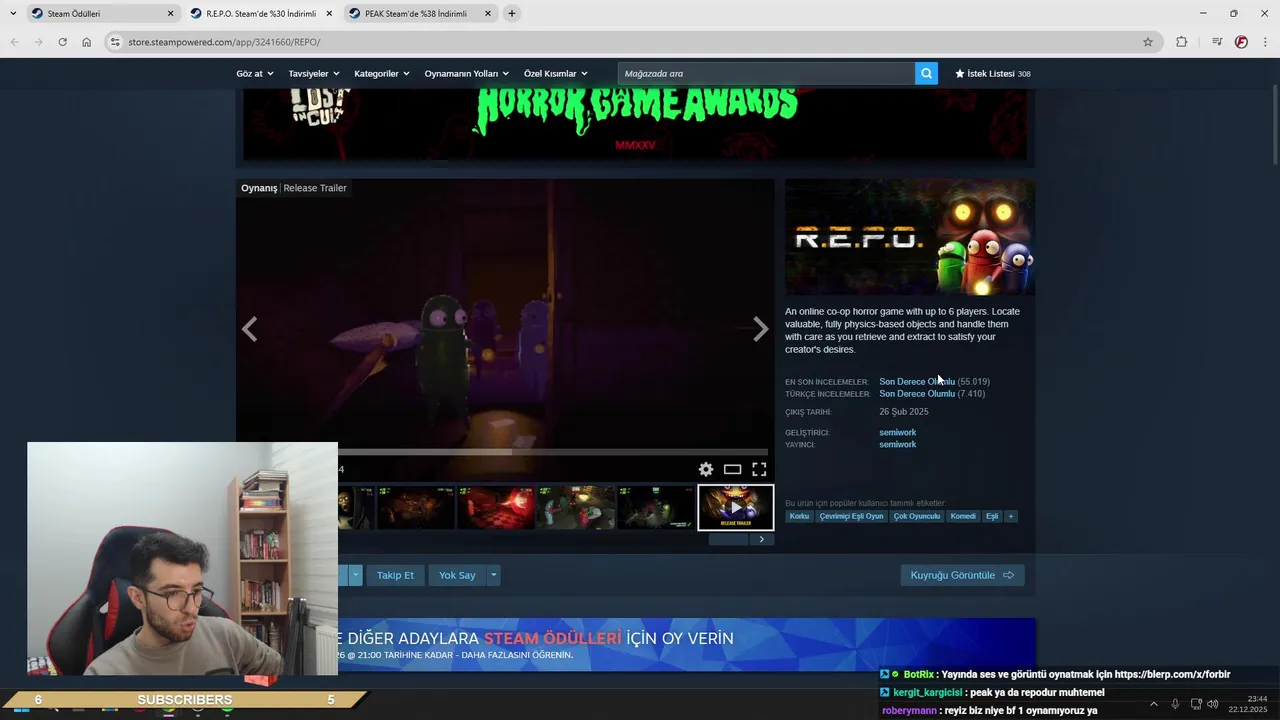This screenshot has width=1280, height=720.
Task: Select the Eşli tag
Action: pyautogui.click(x=992, y=516)
